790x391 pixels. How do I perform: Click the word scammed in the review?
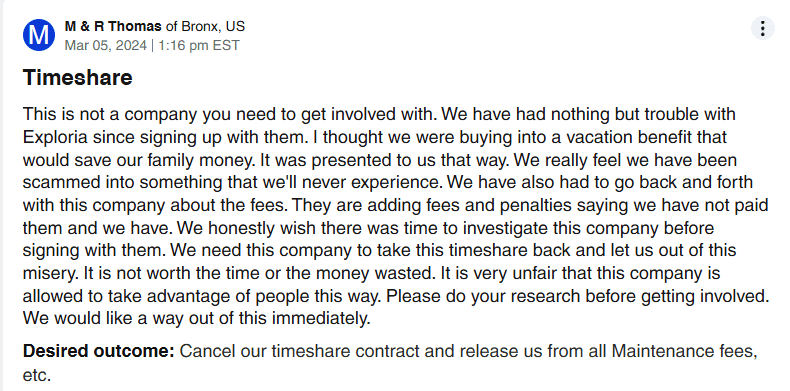pyautogui.click(x=61, y=182)
